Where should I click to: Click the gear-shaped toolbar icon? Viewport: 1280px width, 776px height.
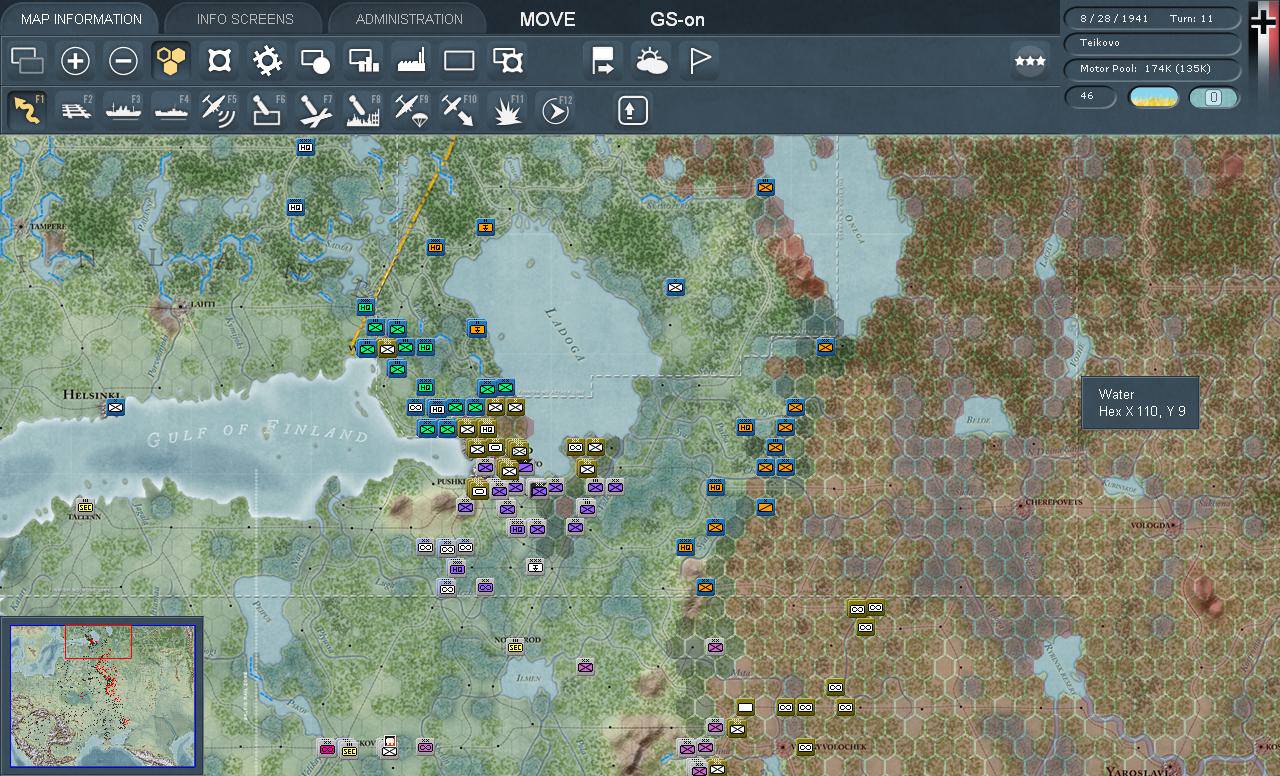click(267, 61)
